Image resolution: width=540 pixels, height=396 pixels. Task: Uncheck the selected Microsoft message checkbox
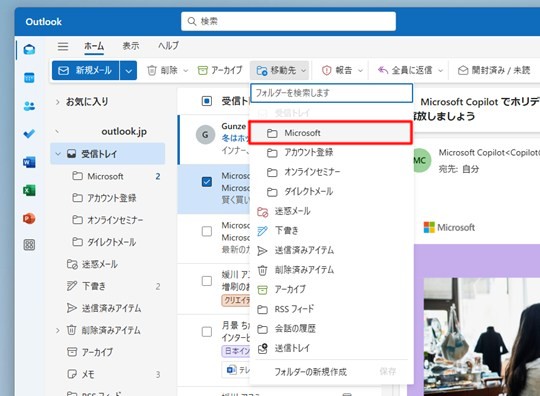coord(207,182)
